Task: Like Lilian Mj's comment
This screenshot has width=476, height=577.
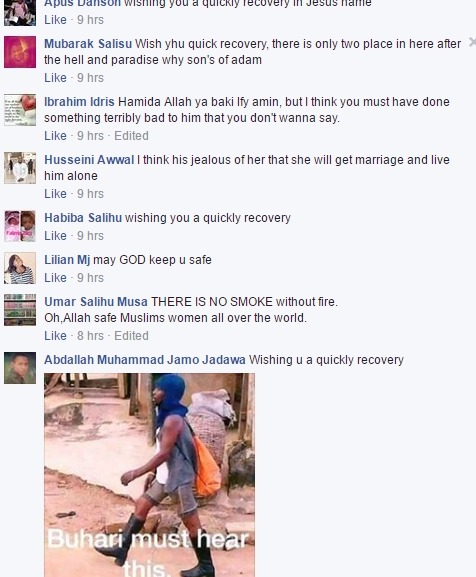Action: coord(55,277)
